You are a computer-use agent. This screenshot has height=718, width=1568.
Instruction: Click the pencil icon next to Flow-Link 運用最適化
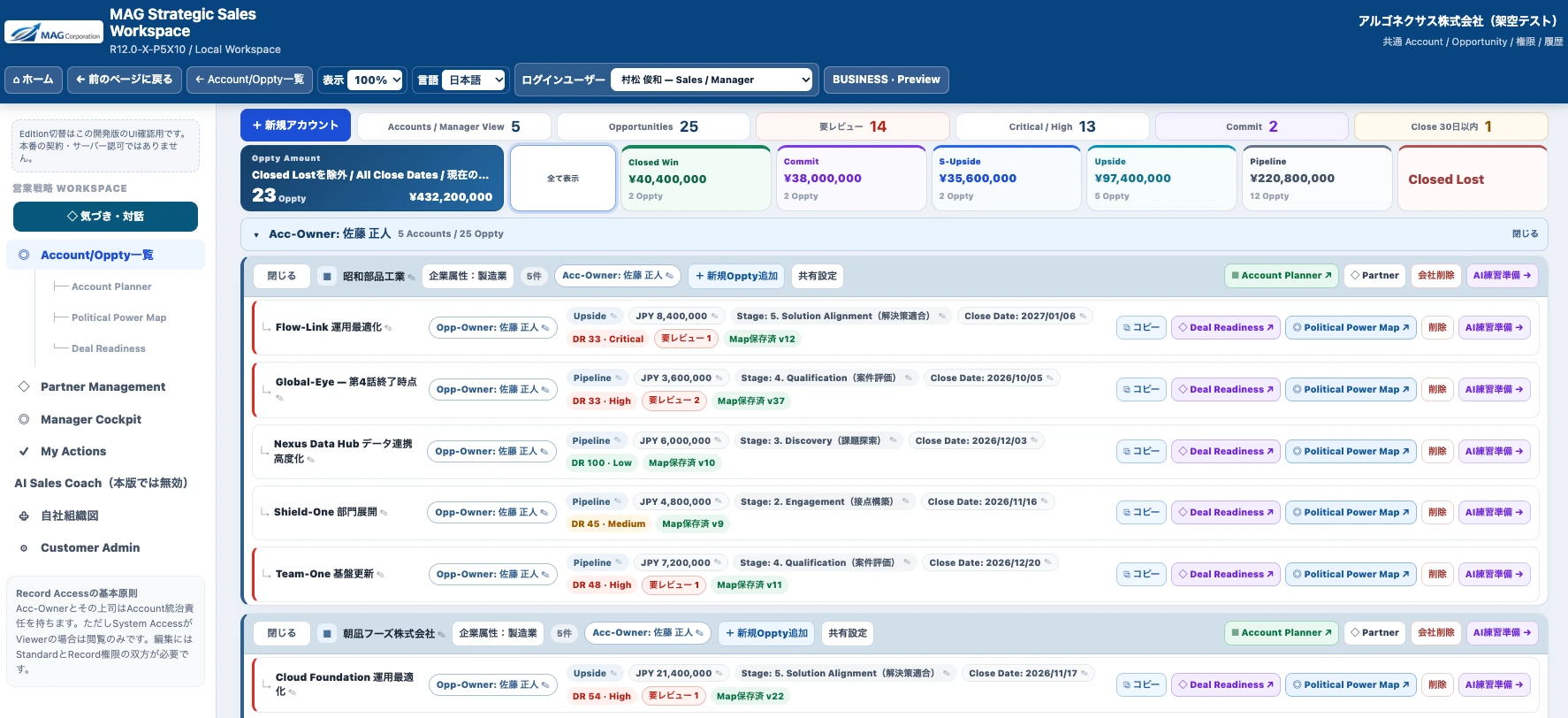pos(388,328)
